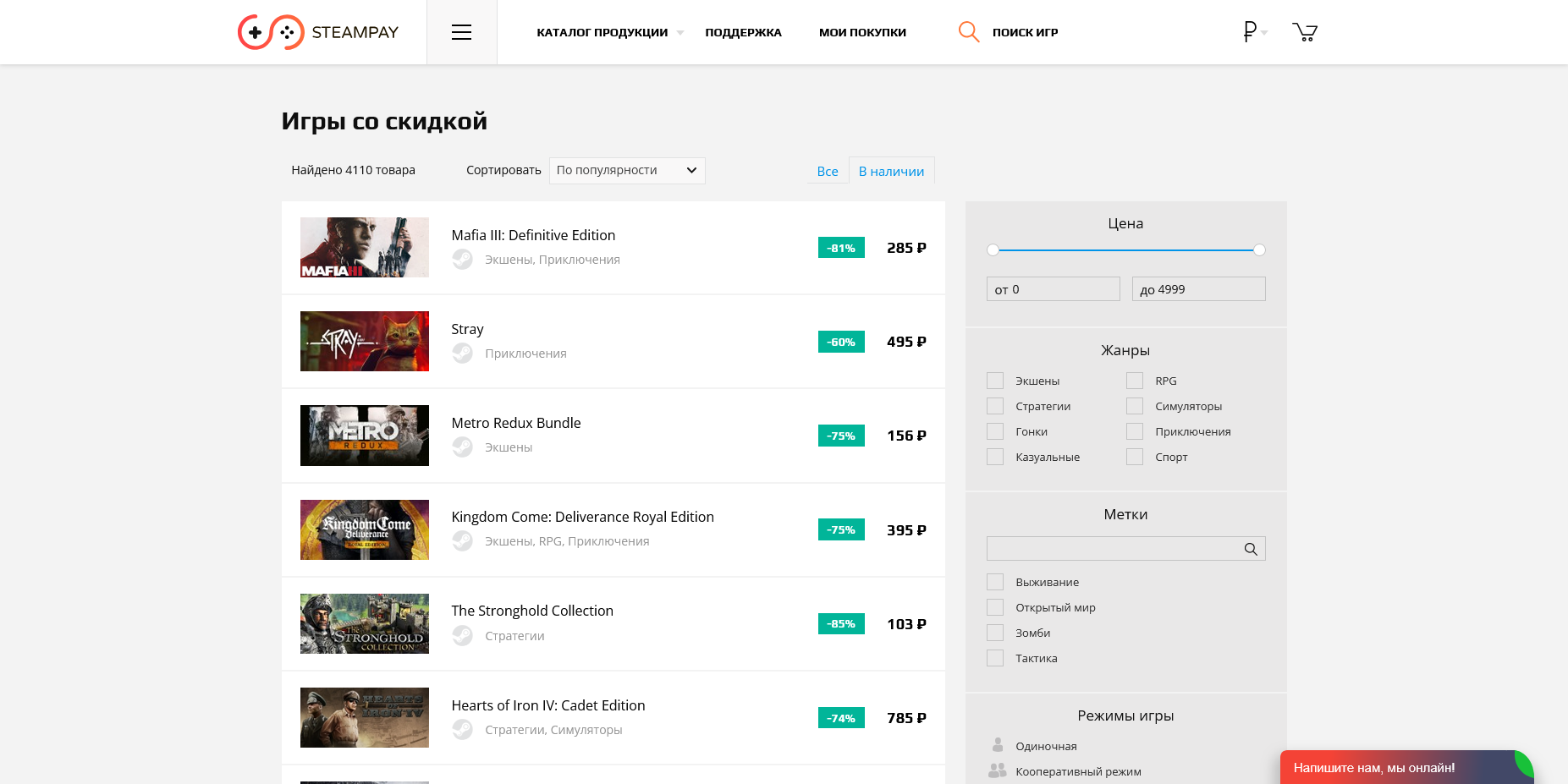Click the Steam icon under Metro Redux Bundle

462,447
